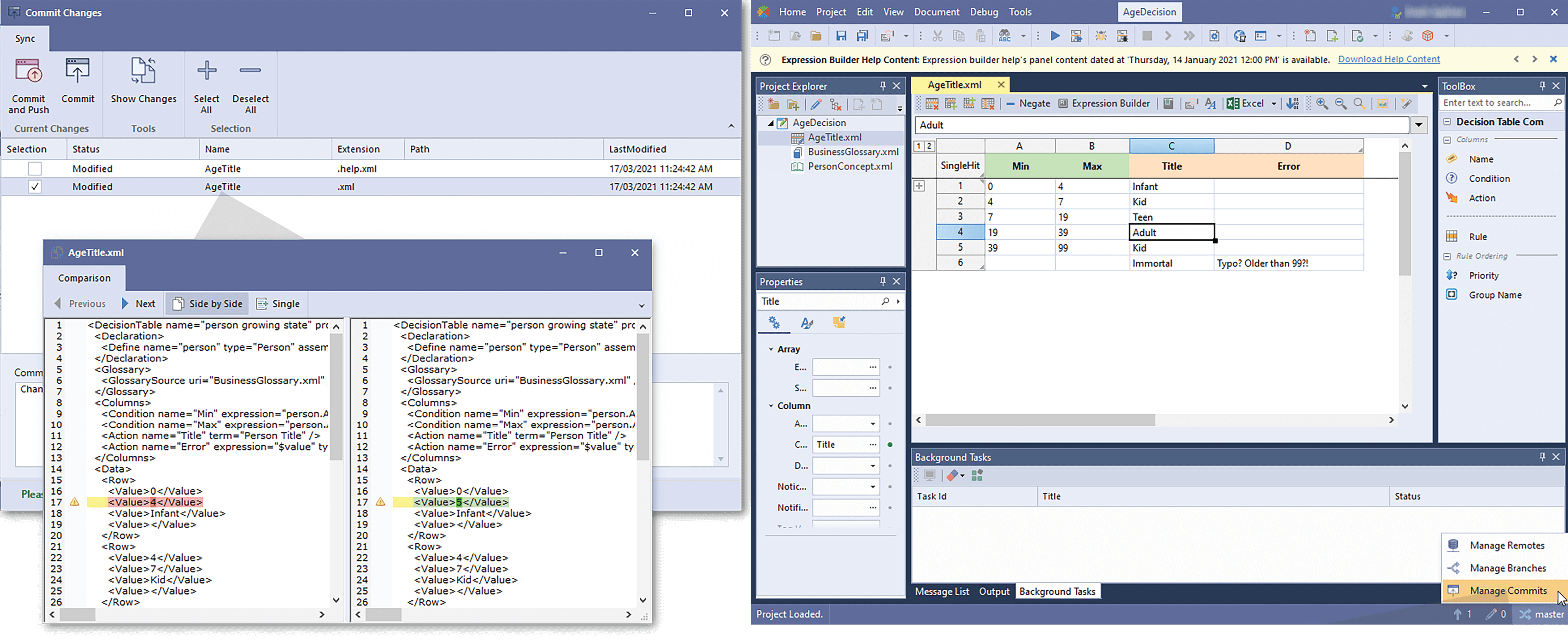Click the Find binoculars ABC icon

[1004, 36]
